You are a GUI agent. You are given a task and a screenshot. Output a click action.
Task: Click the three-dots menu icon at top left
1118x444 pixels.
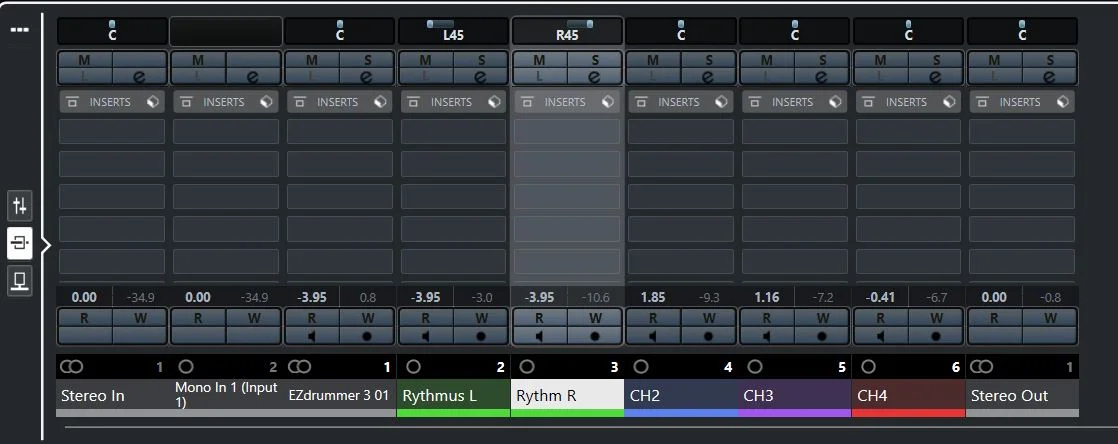19,30
